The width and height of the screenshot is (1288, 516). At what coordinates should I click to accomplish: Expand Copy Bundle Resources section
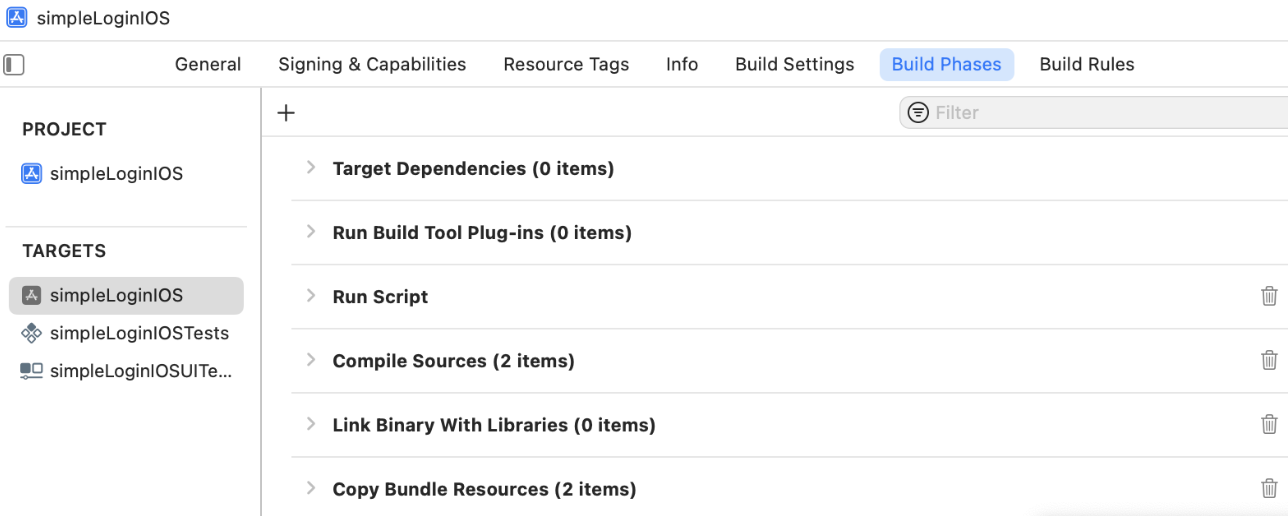(311, 488)
